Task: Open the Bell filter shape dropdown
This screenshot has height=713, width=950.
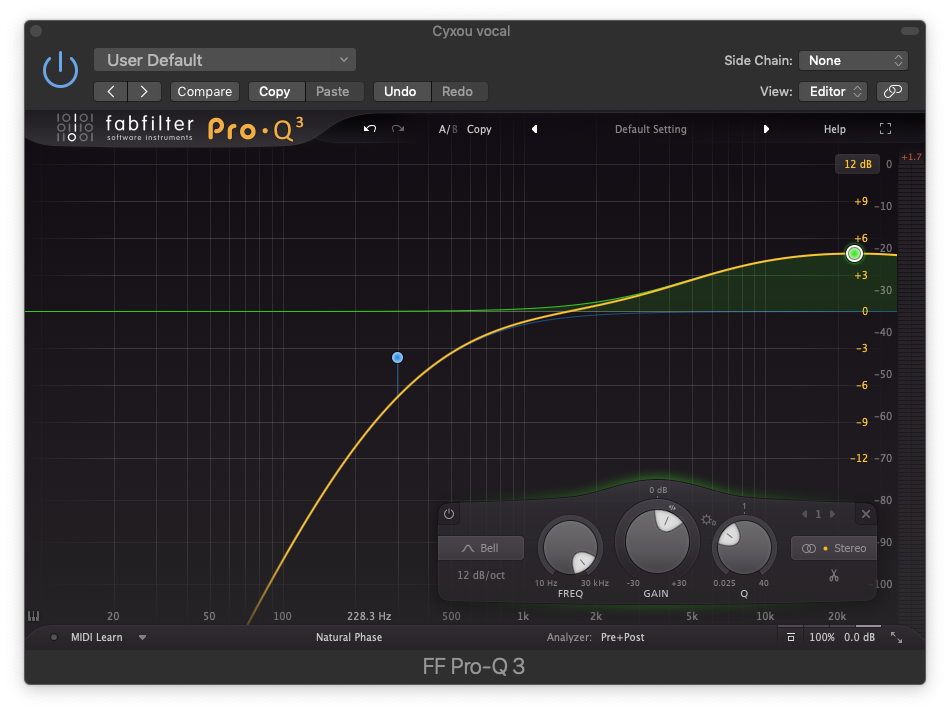Action: point(481,548)
